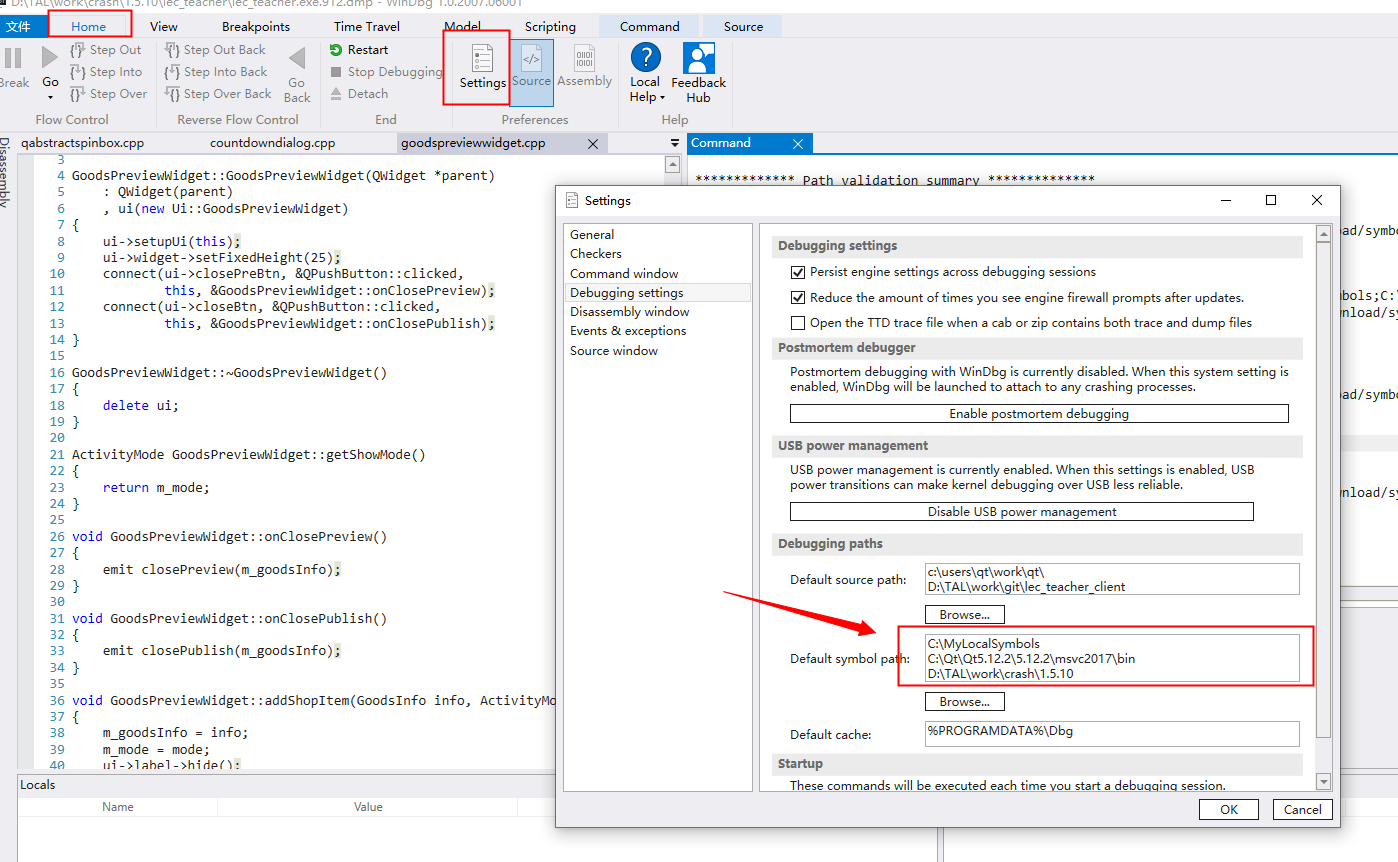Click Step Into in Flow Control
The image size is (1398, 862).
click(105, 72)
